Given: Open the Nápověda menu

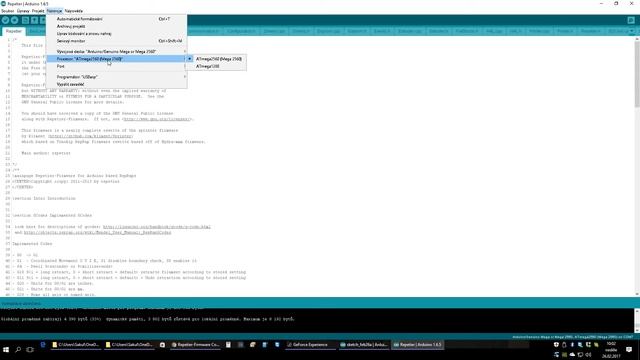Looking at the screenshot, I should tap(73, 11).
